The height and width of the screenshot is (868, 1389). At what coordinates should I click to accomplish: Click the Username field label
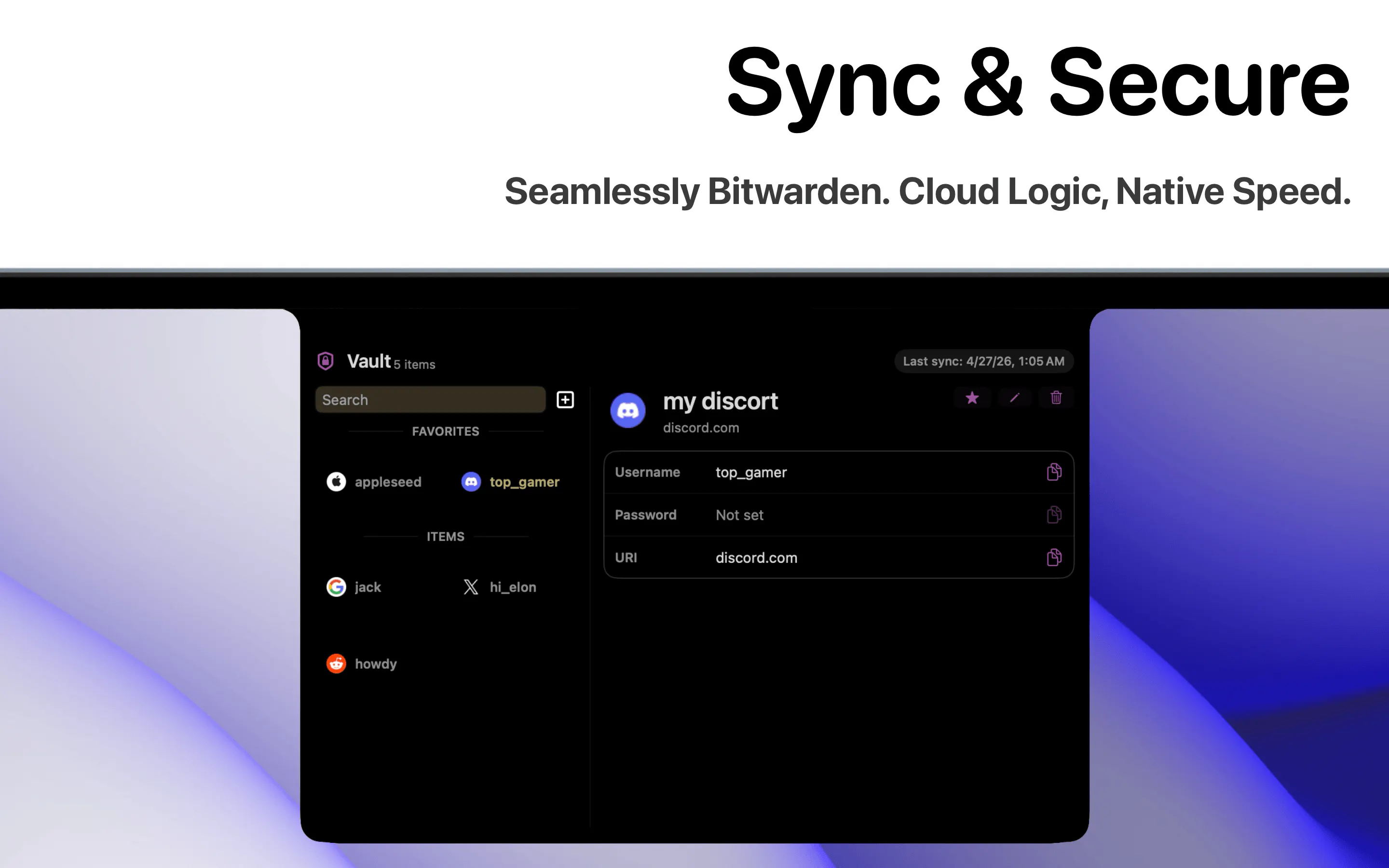647,472
